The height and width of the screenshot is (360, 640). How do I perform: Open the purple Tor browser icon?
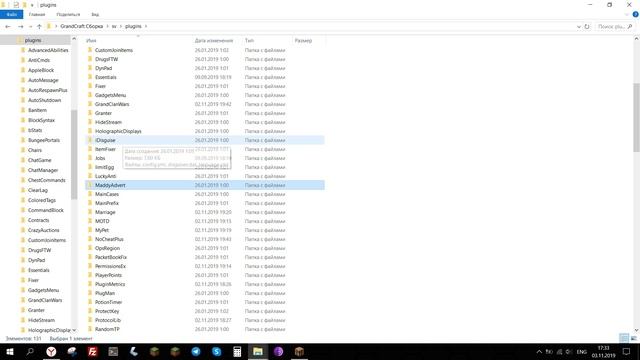pos(278,351)
